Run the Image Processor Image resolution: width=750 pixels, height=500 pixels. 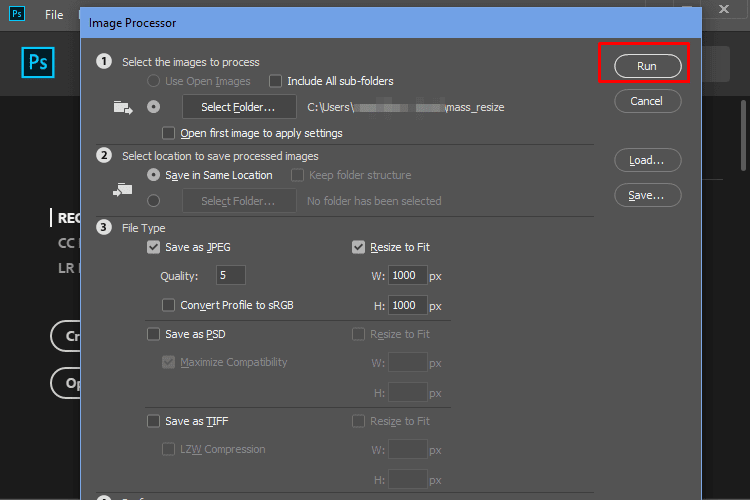[647, 66]
